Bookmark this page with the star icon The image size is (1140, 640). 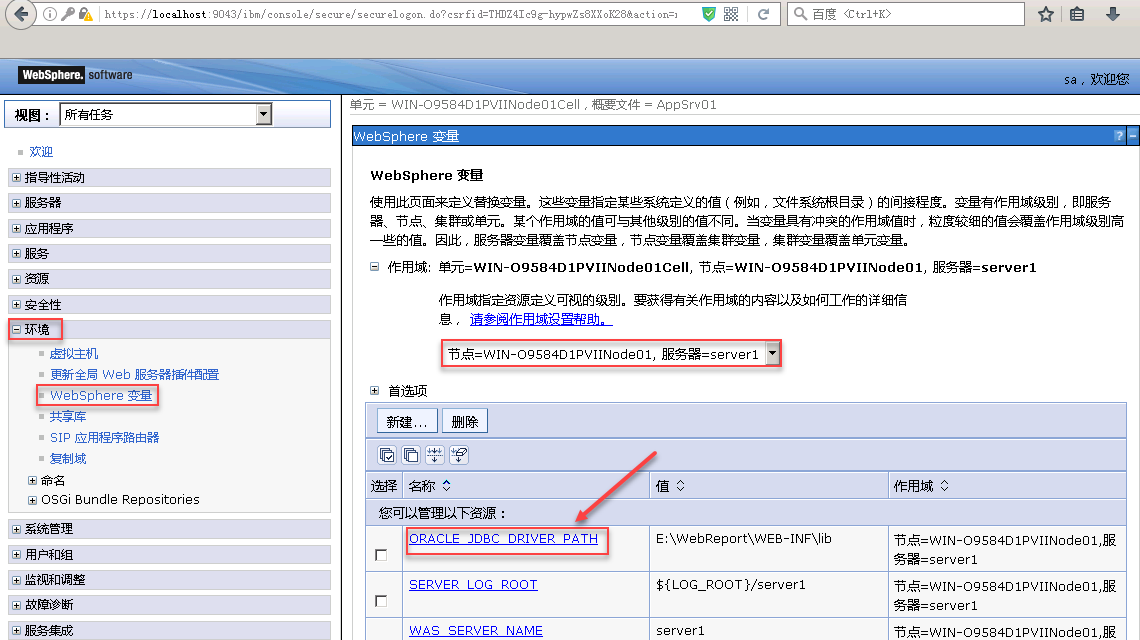[1045, 14]
